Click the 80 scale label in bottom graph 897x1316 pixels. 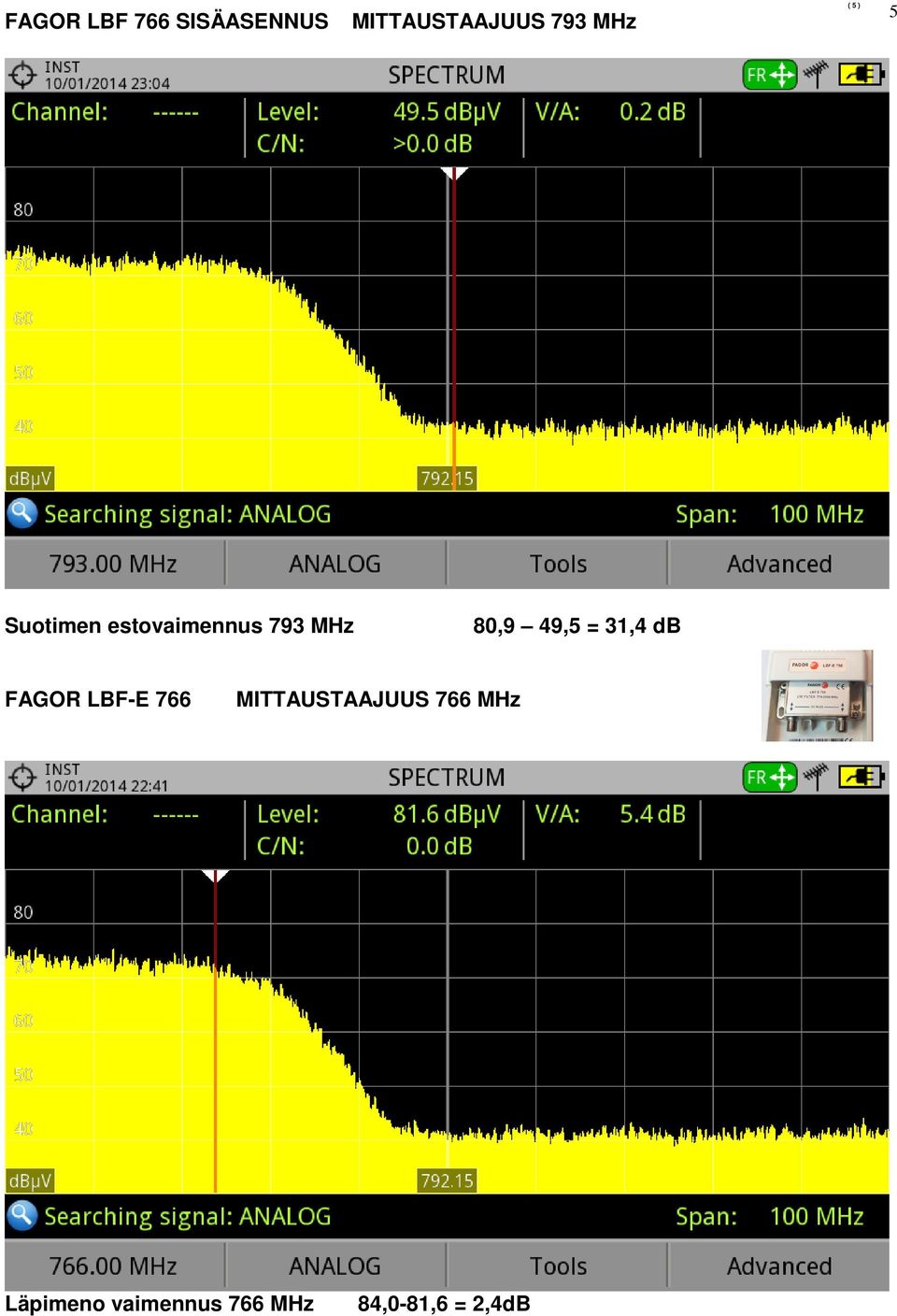coord(23,912)
